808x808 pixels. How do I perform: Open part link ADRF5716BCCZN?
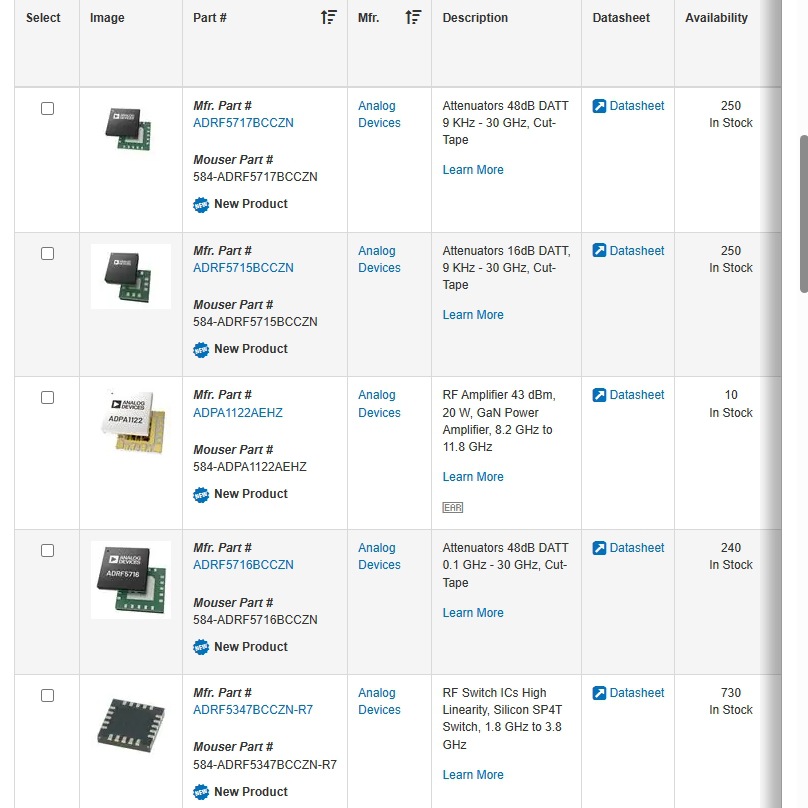[243, 565]
